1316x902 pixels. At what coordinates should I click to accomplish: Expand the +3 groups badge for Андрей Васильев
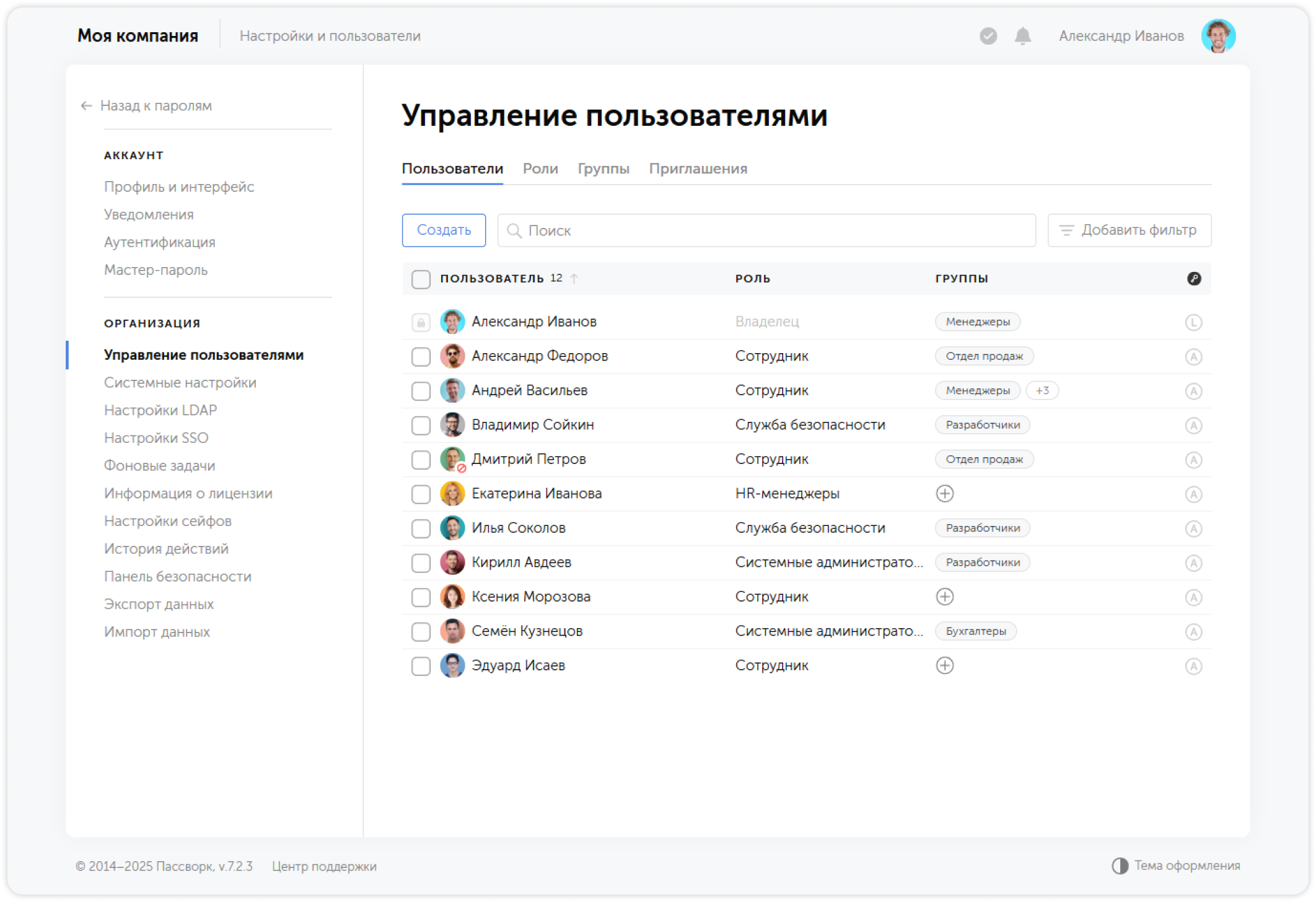pos(1042,390)
